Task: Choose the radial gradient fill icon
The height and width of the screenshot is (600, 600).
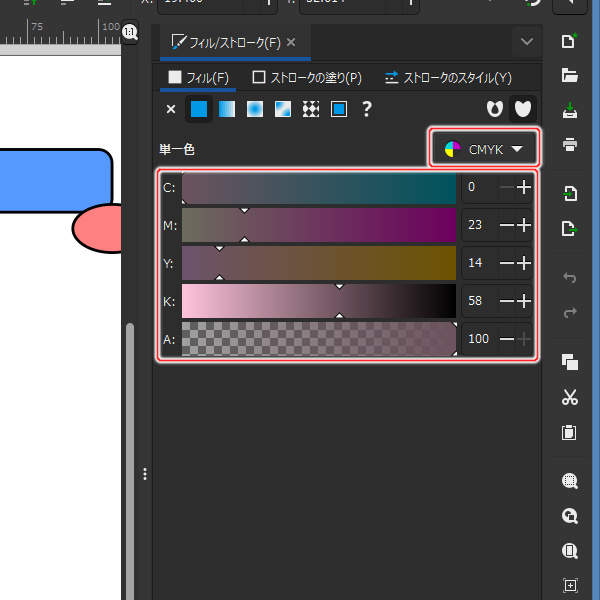Action: click(x=255, y=109)
